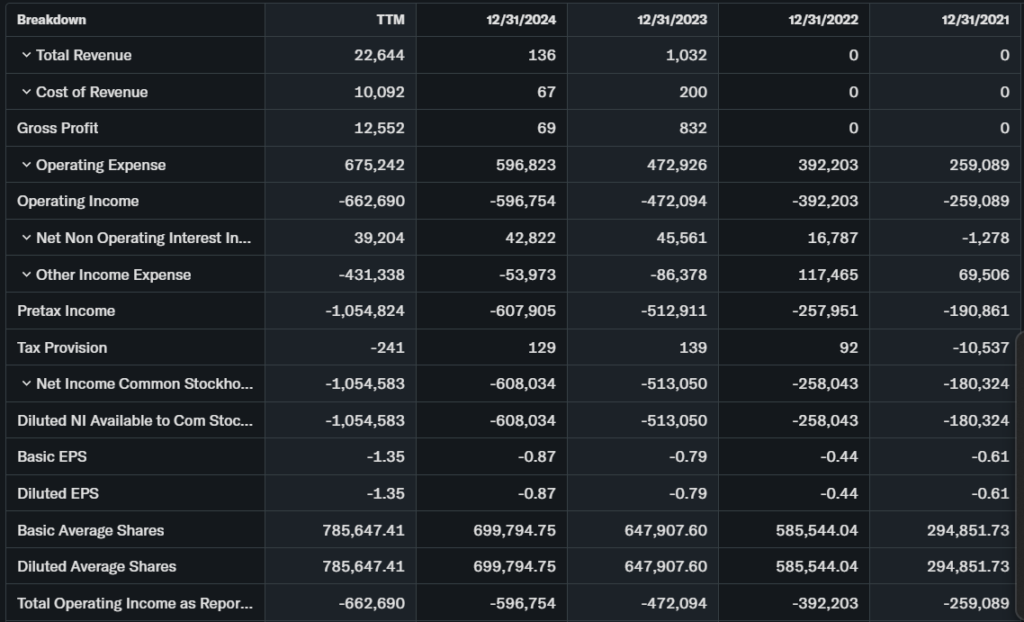Select the 12/31/2022 column header
1024x622 pixels.
(826, 19)
